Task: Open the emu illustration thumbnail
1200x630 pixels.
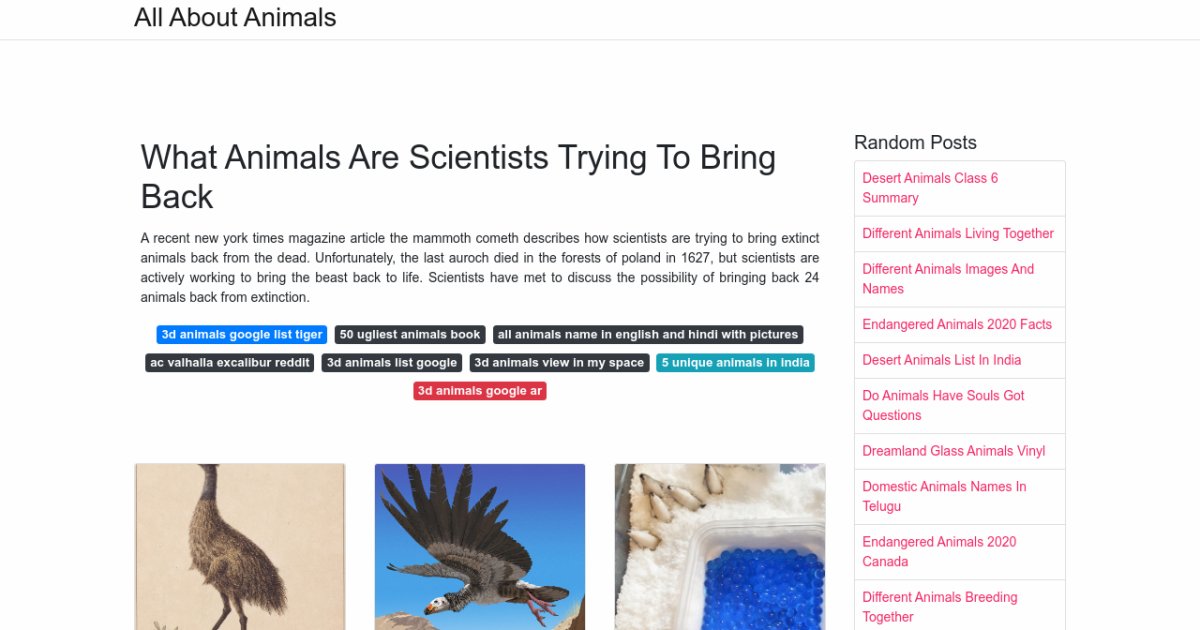Action: (x=240, y=546)
